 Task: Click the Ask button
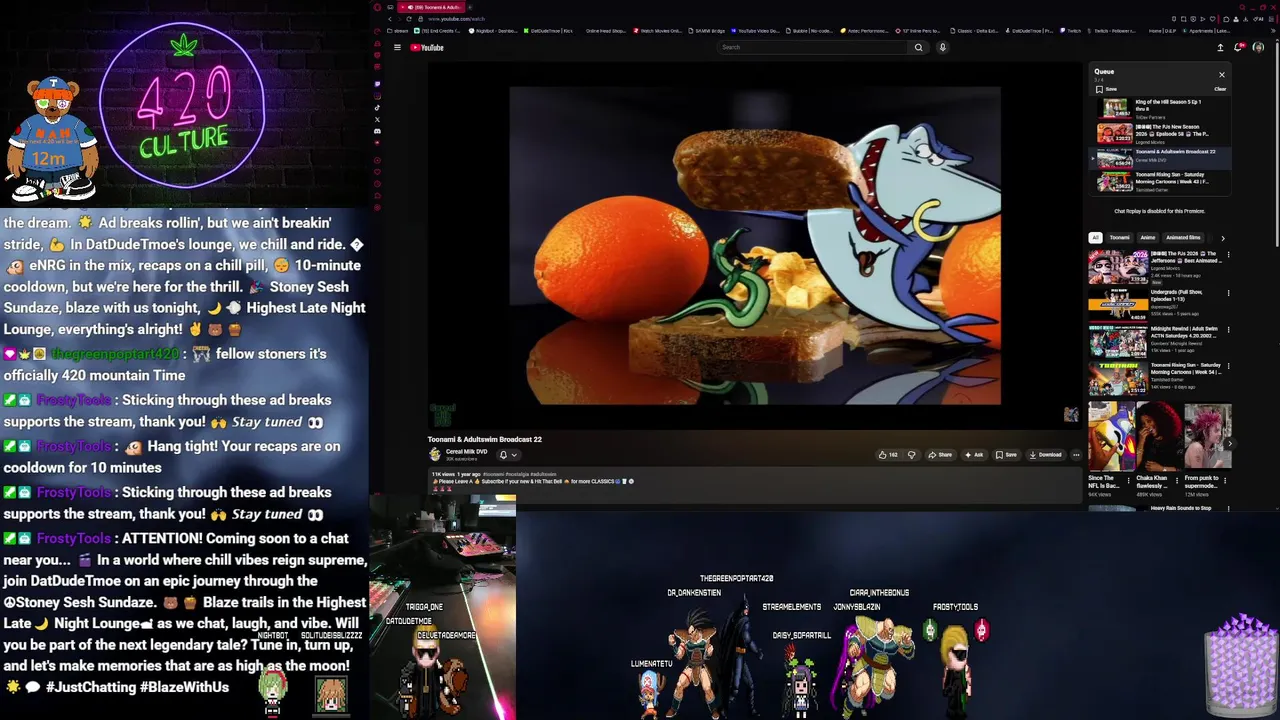(x=974, y=455)
